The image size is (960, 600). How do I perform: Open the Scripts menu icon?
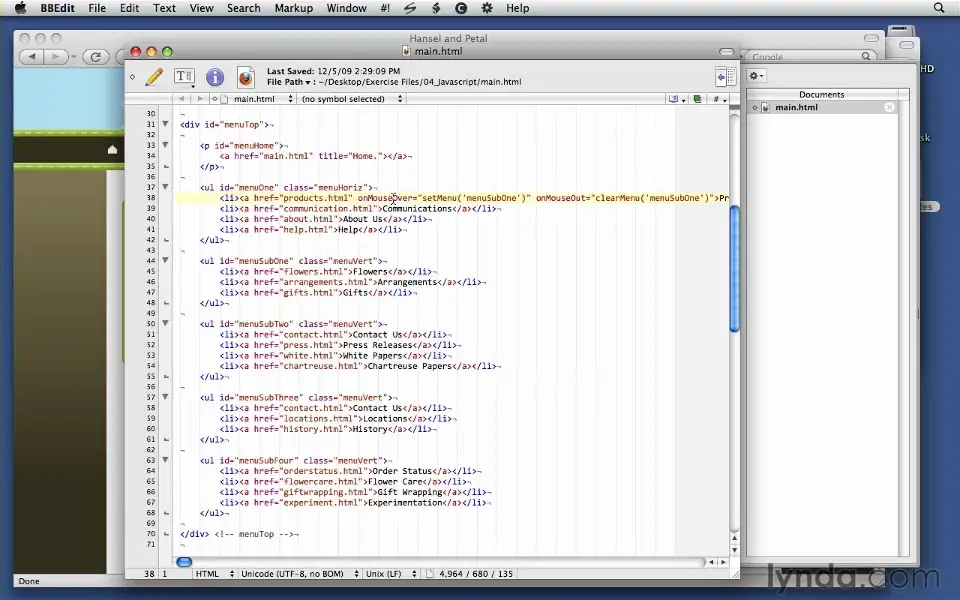[410, 8]
